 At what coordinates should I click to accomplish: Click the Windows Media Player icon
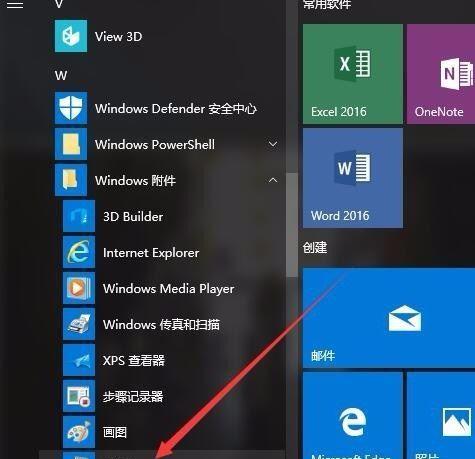pyautogui.click(x=79, y=288)
